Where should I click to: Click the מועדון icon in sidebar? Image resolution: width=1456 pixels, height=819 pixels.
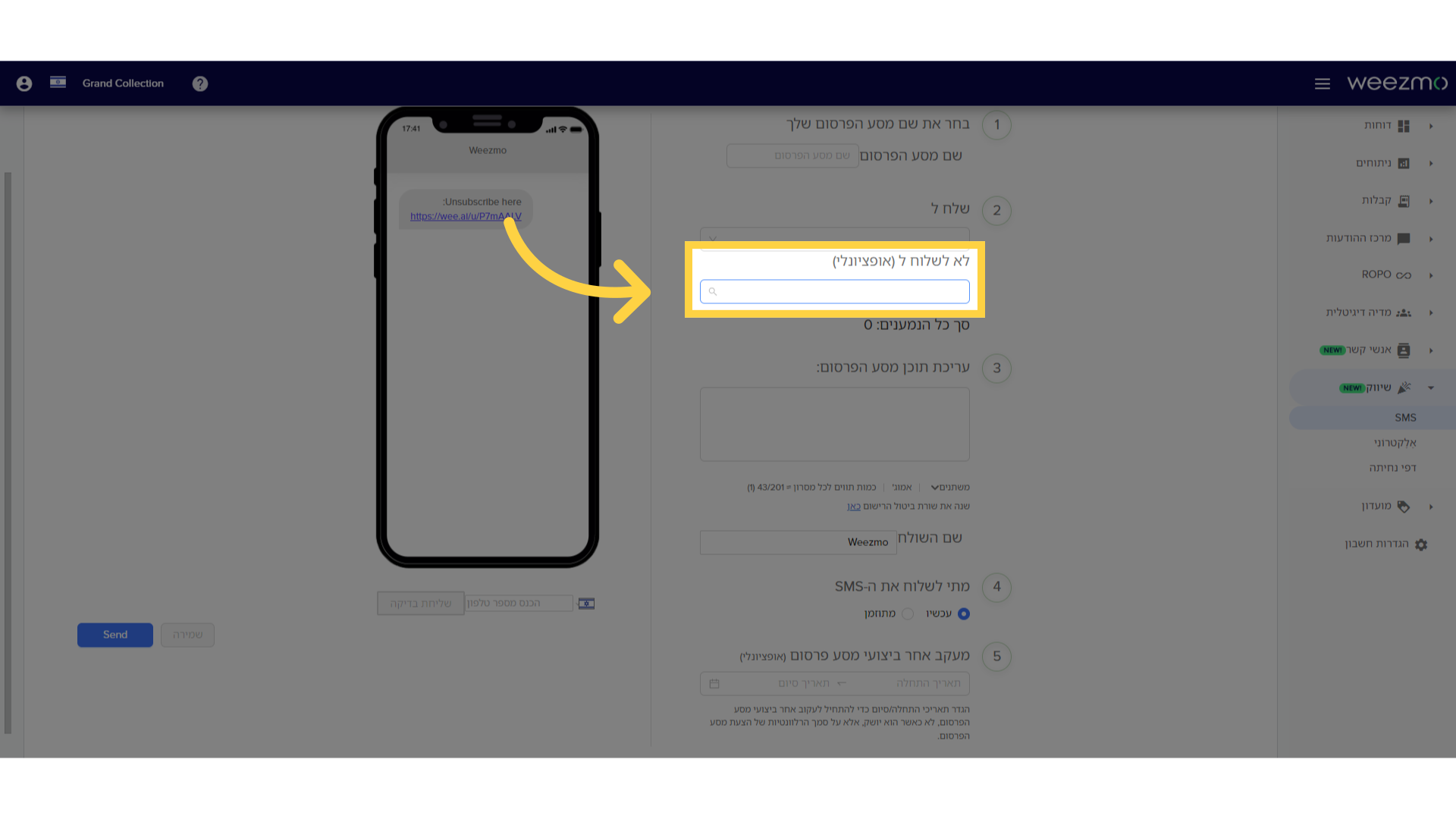point(1405,506)
